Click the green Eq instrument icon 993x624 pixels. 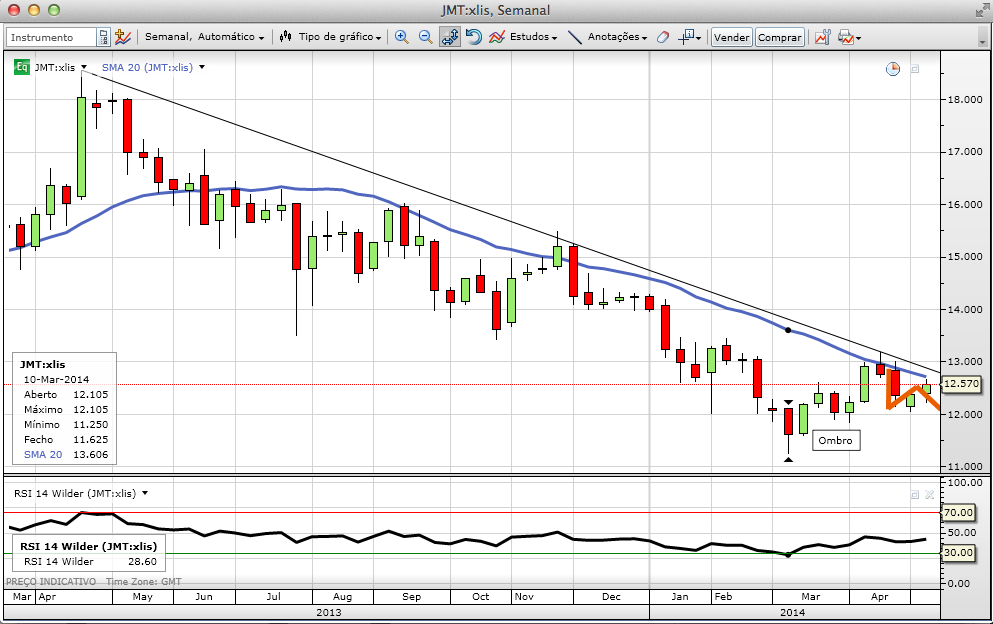(22, 67)
